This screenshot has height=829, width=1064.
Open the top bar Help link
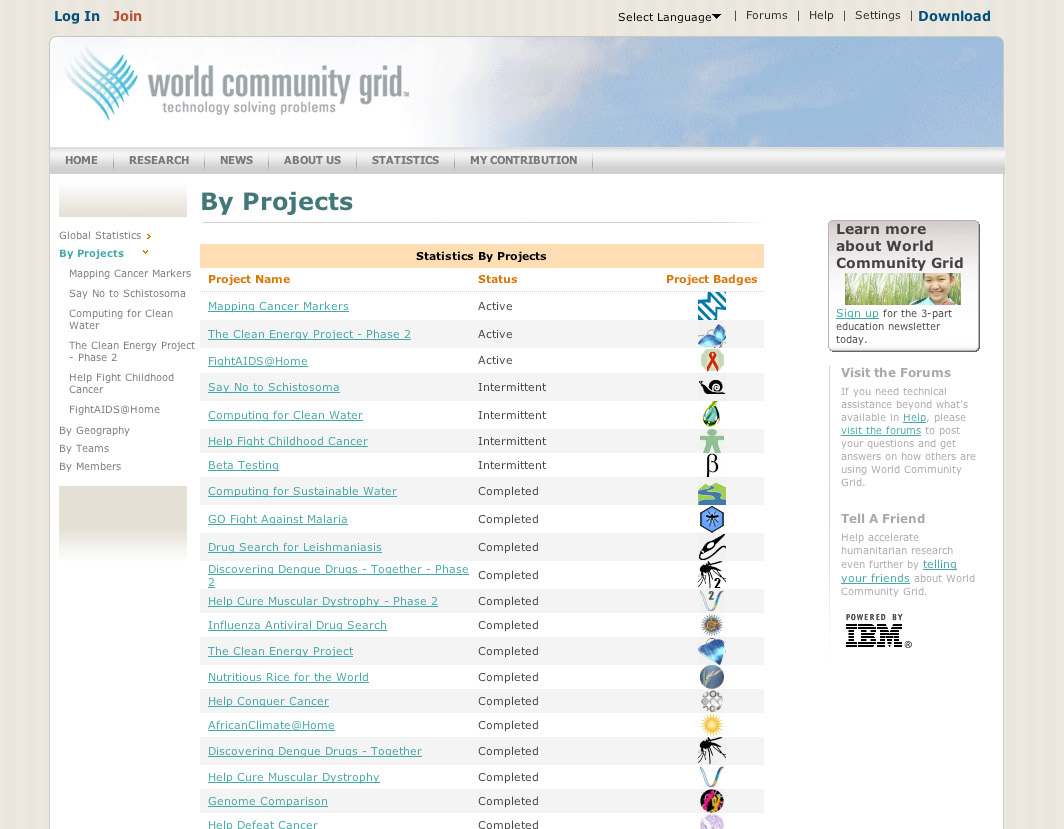pos(821,15)
